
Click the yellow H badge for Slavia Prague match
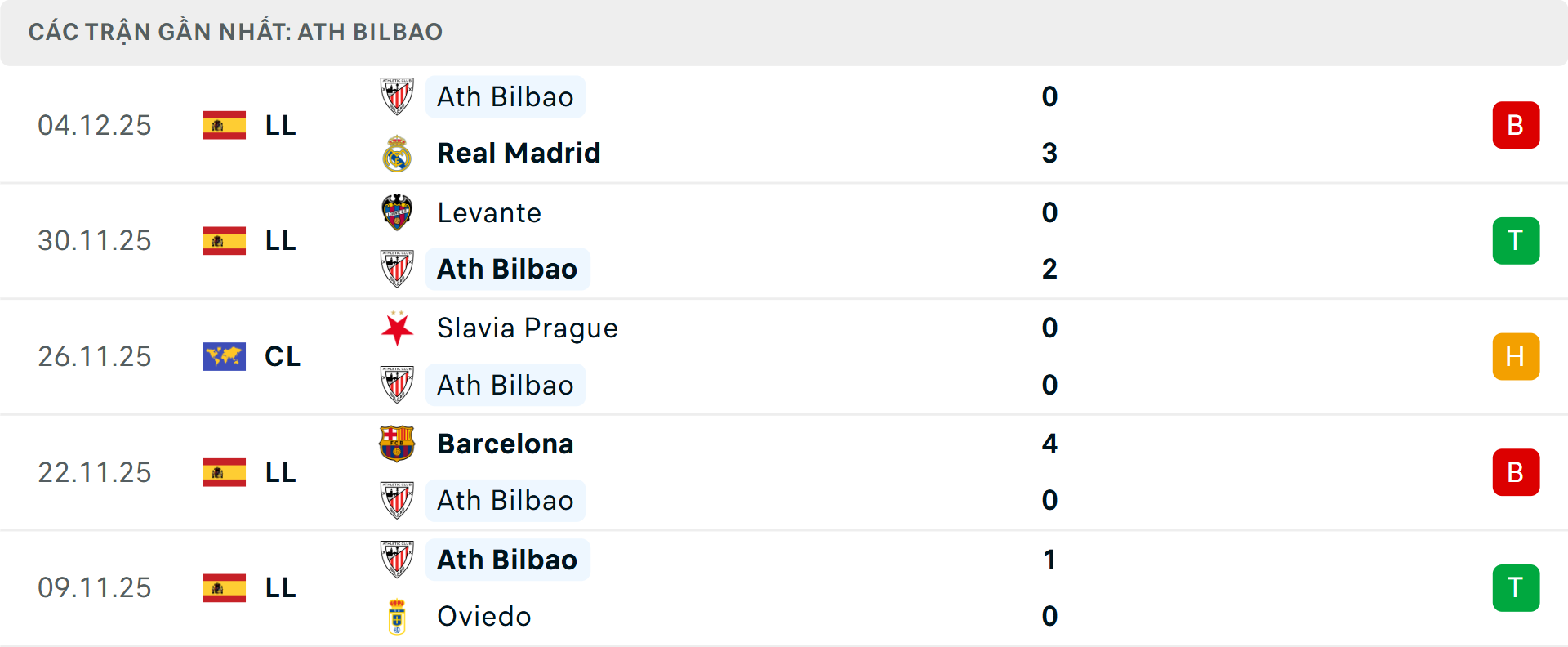click(1516, 356)
